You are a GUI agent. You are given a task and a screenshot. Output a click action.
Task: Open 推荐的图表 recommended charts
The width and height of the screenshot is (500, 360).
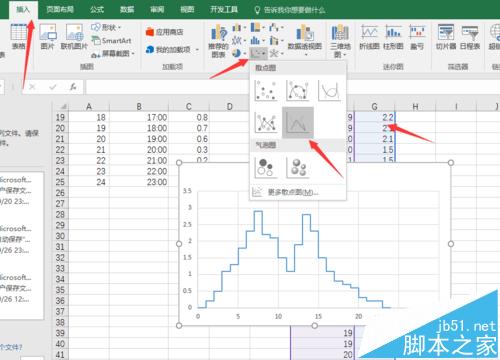click(x=219, y=41)
